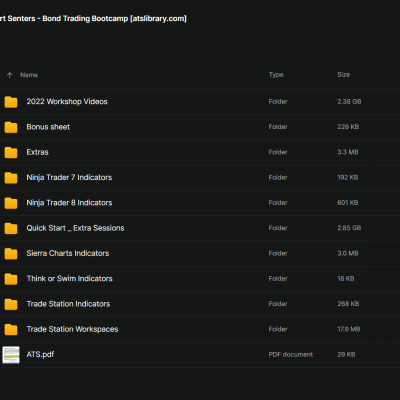The width and height of the screenshot is (400, 400).
Task: Click the 192 KB size value
Action: [x=348, y=178]
